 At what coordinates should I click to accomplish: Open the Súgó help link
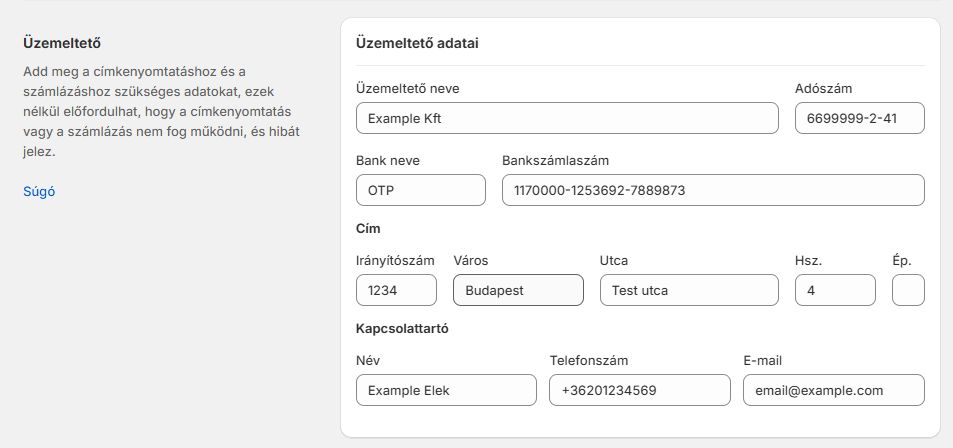tap(39, 191)
